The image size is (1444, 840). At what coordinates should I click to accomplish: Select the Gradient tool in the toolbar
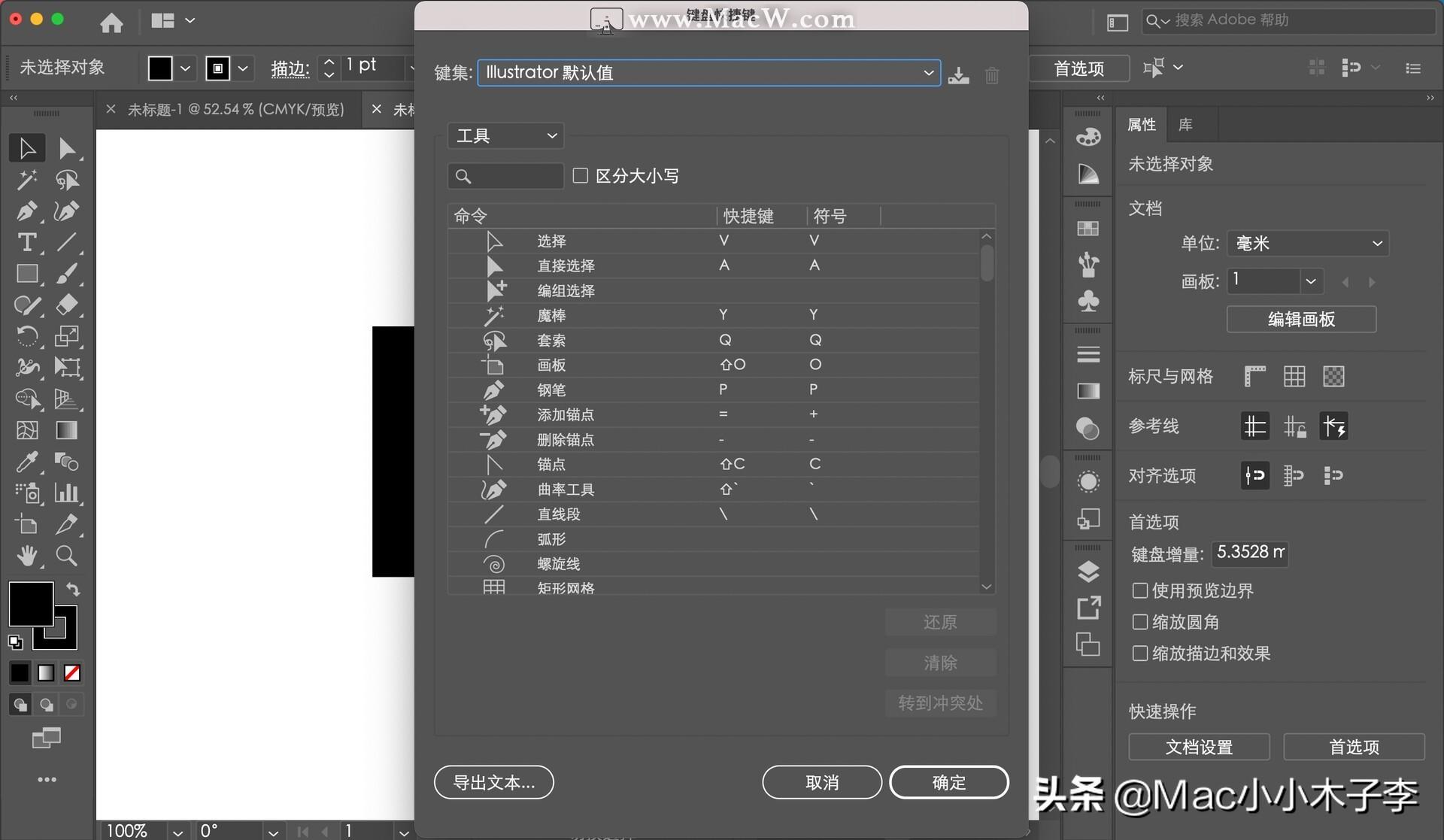pos(67,430)
